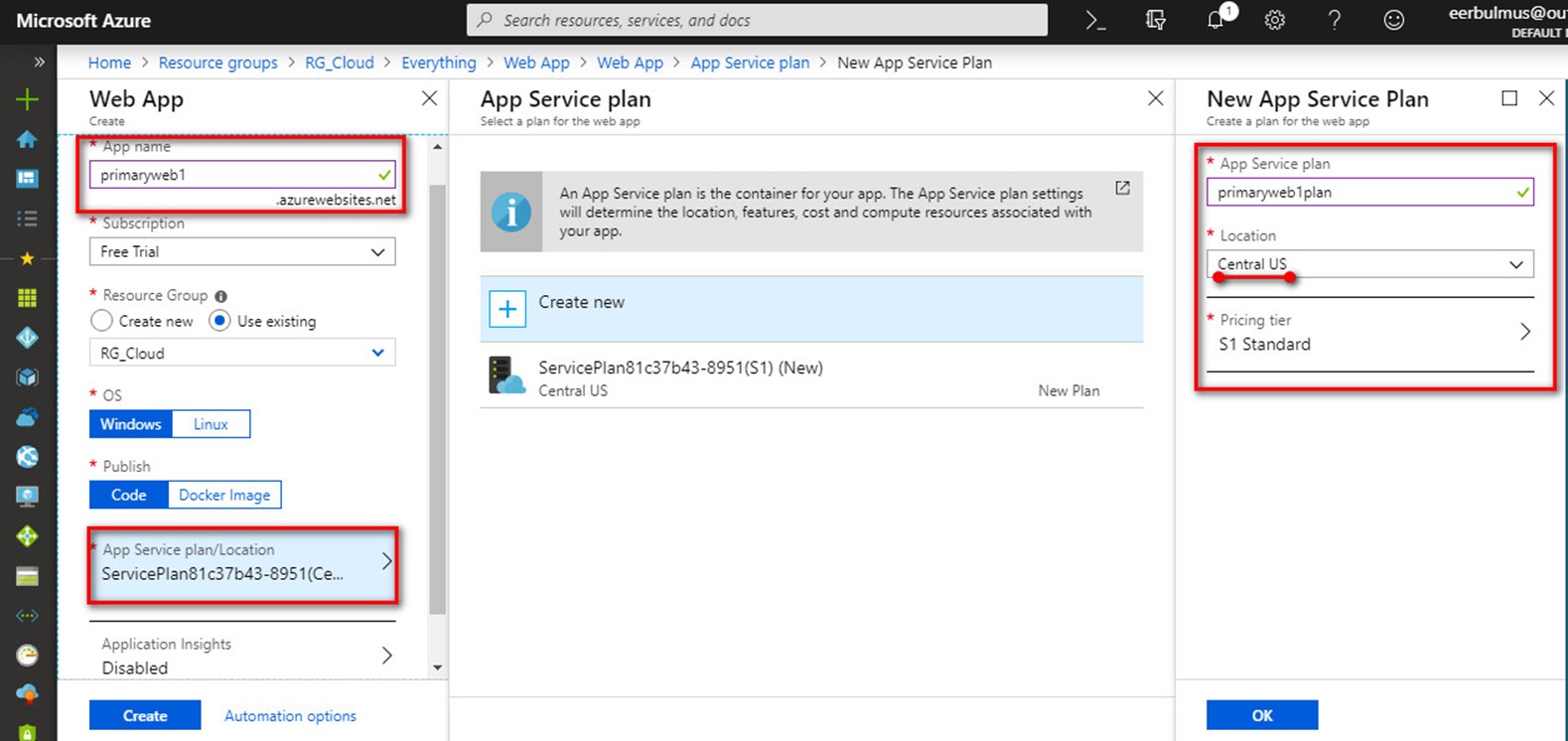Screen dimensions: 1568x741
Task: Close the Web App blade
Action: click(x=429, y=98)
